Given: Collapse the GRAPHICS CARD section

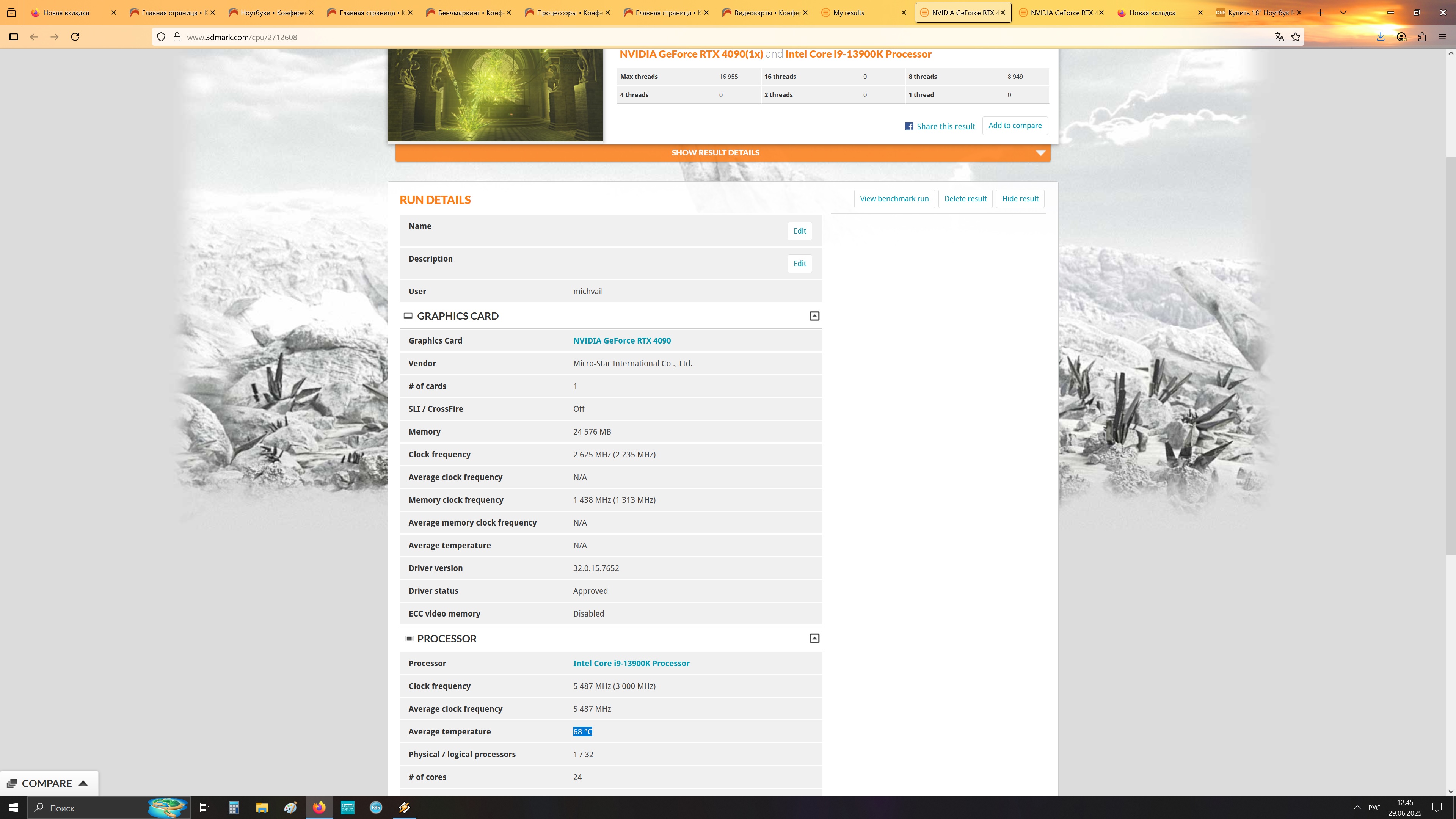Looking at the screenshot, I should 814,316.
